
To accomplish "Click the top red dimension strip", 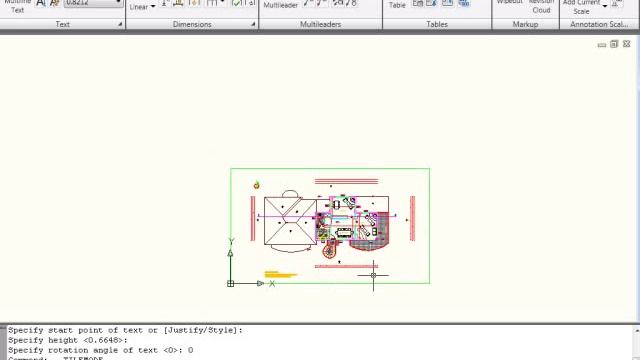I will 347,181.
